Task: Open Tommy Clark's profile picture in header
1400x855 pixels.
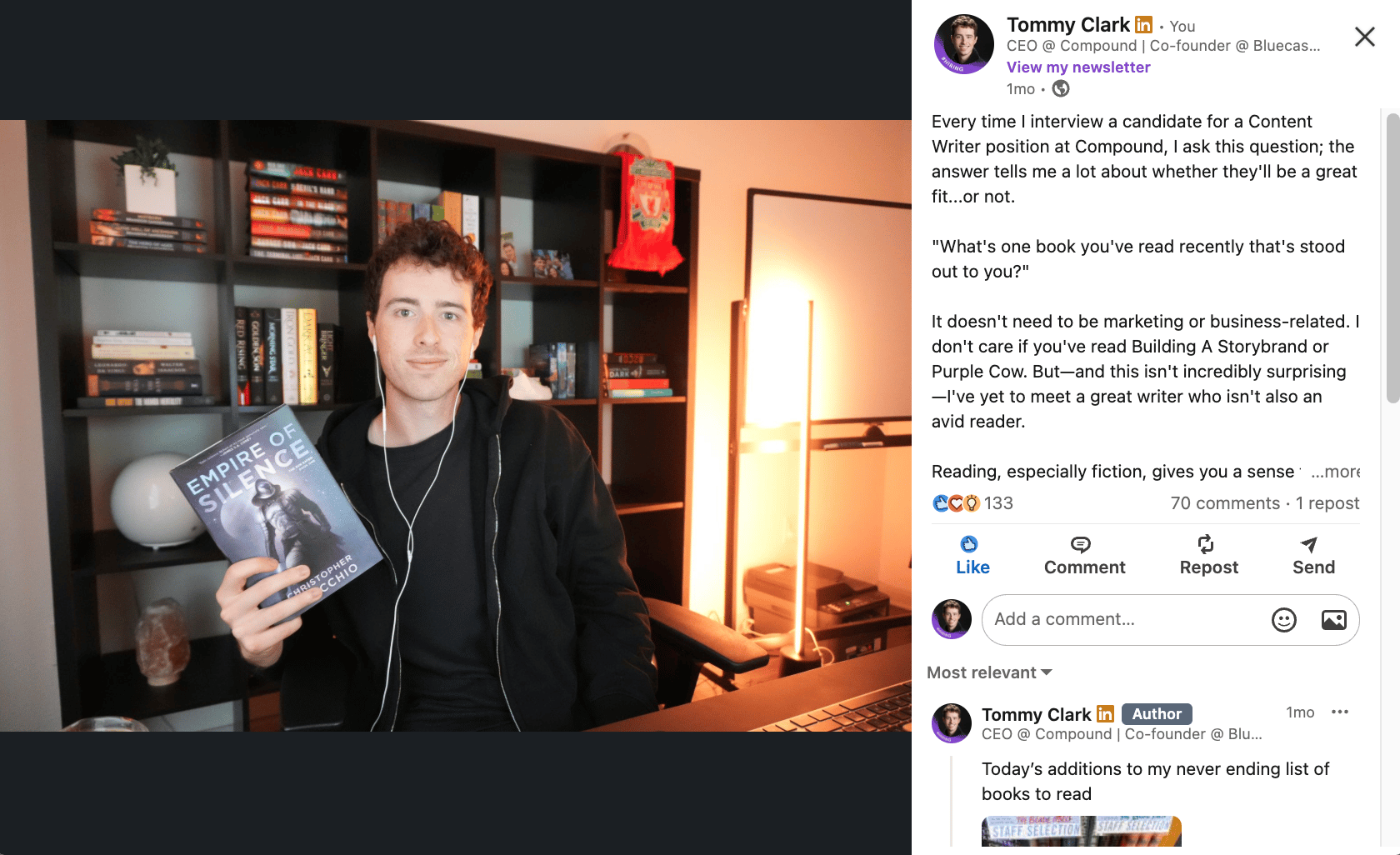Action: (x=963, y=44)
